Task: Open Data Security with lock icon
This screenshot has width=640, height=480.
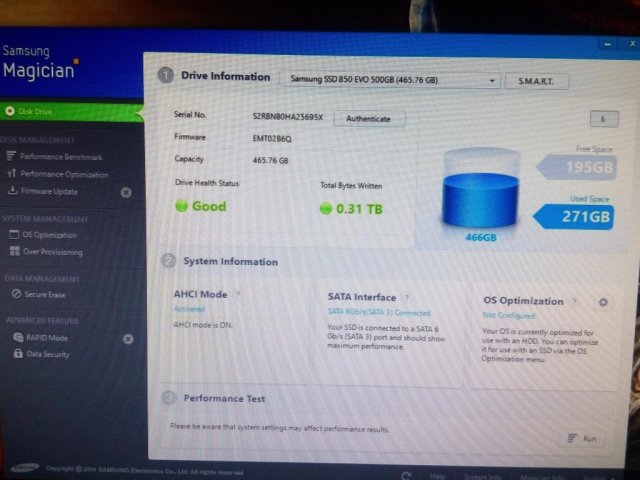Action: point(47,354)
